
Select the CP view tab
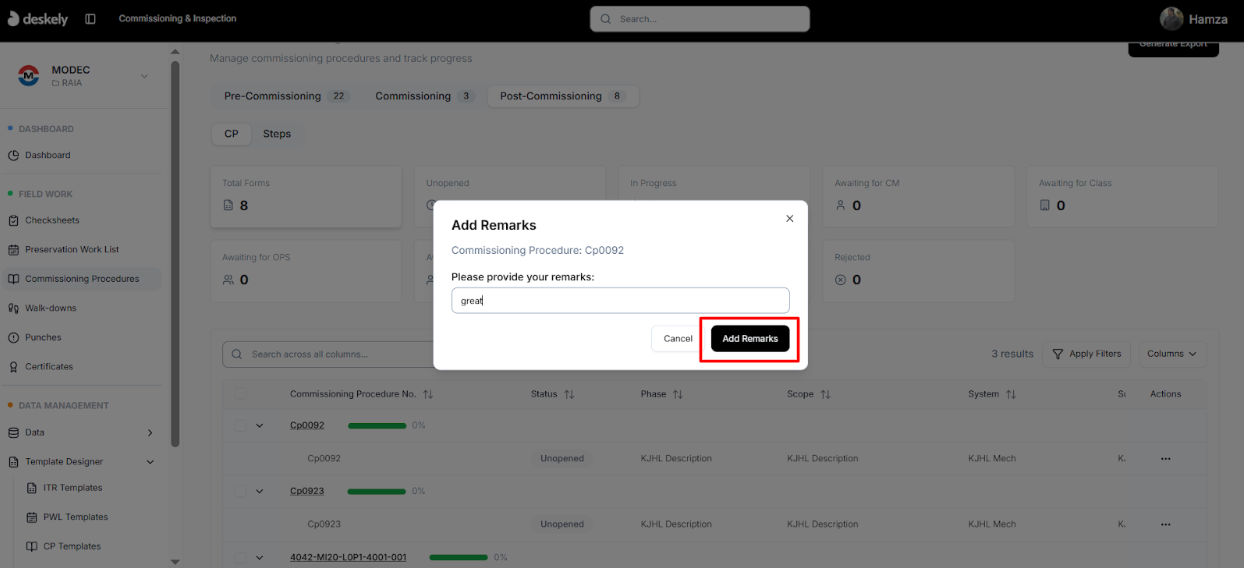pos(231,134)
